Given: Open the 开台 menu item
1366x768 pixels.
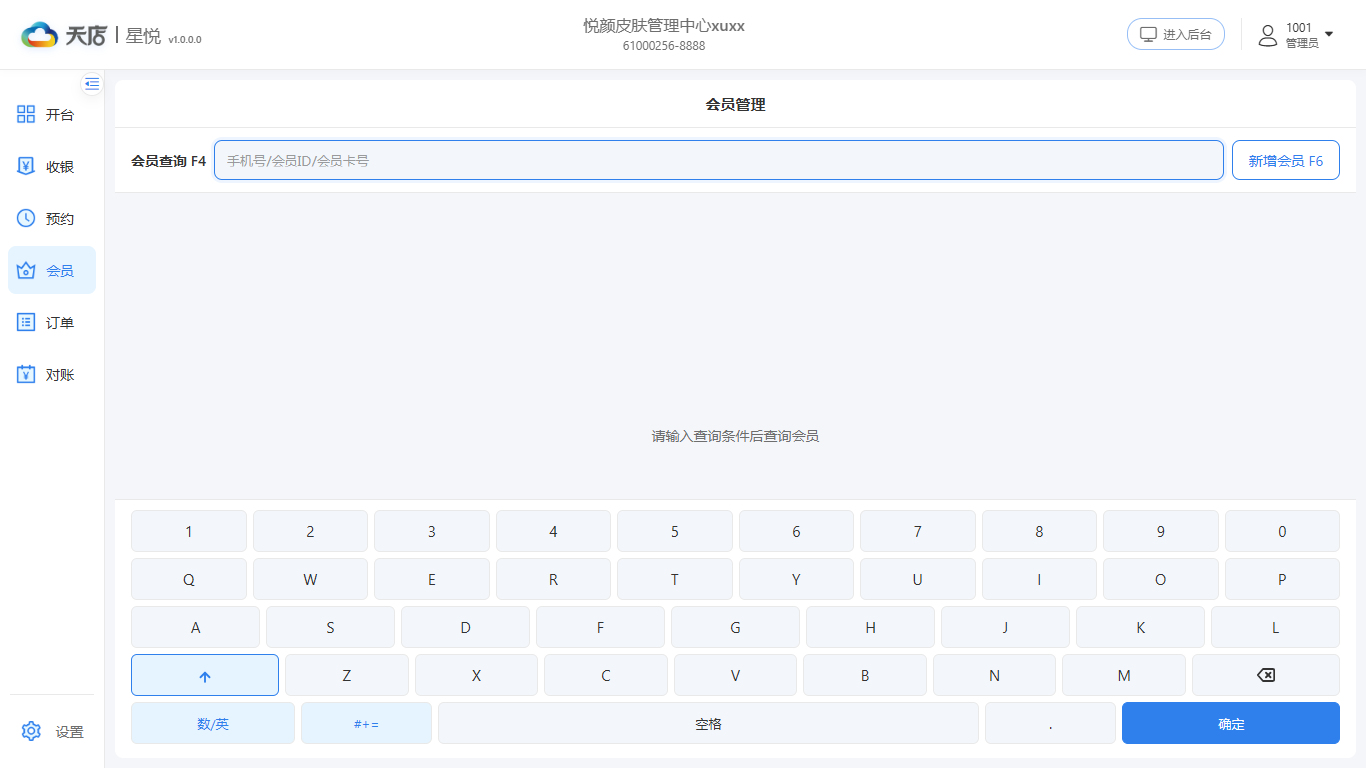Looking at the screenshot, I should tap(52, 115).
